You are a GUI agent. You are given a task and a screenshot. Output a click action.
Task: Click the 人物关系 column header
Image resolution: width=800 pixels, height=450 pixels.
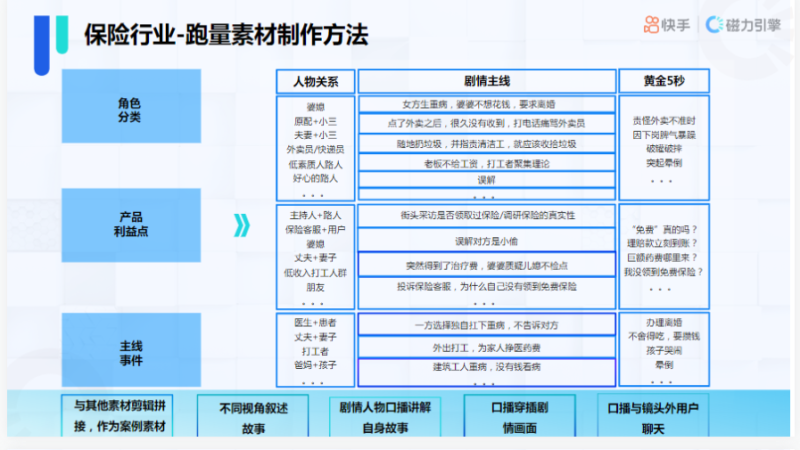315,82
